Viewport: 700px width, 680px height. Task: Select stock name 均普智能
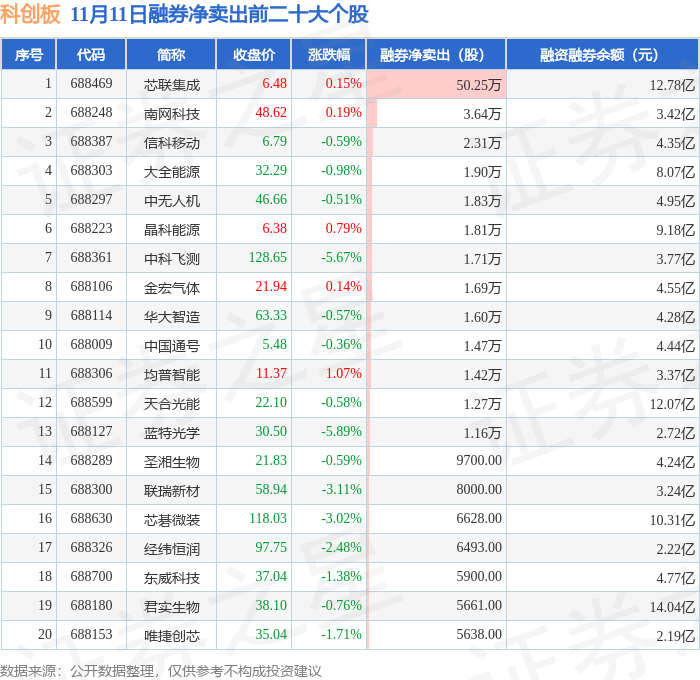pyautogui.click(x=171, y=375)
